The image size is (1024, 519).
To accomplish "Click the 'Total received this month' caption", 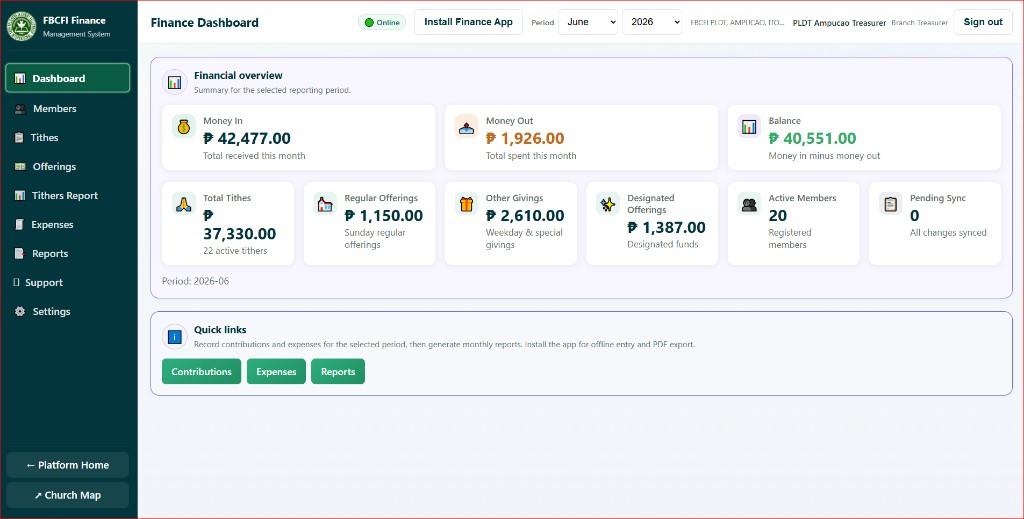I will pos(254,156).
